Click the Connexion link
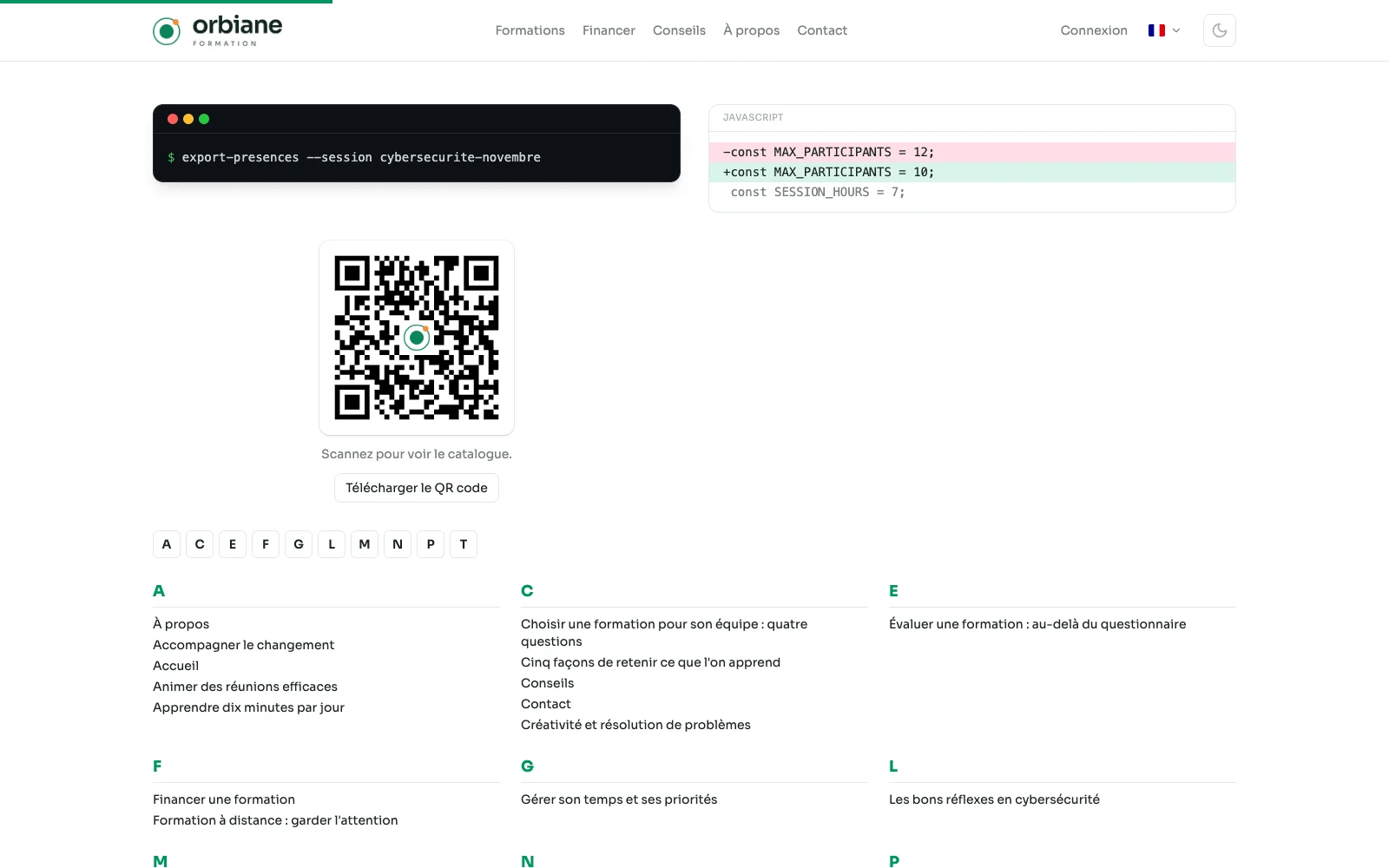1389x868 pixels. [1094, 30]
